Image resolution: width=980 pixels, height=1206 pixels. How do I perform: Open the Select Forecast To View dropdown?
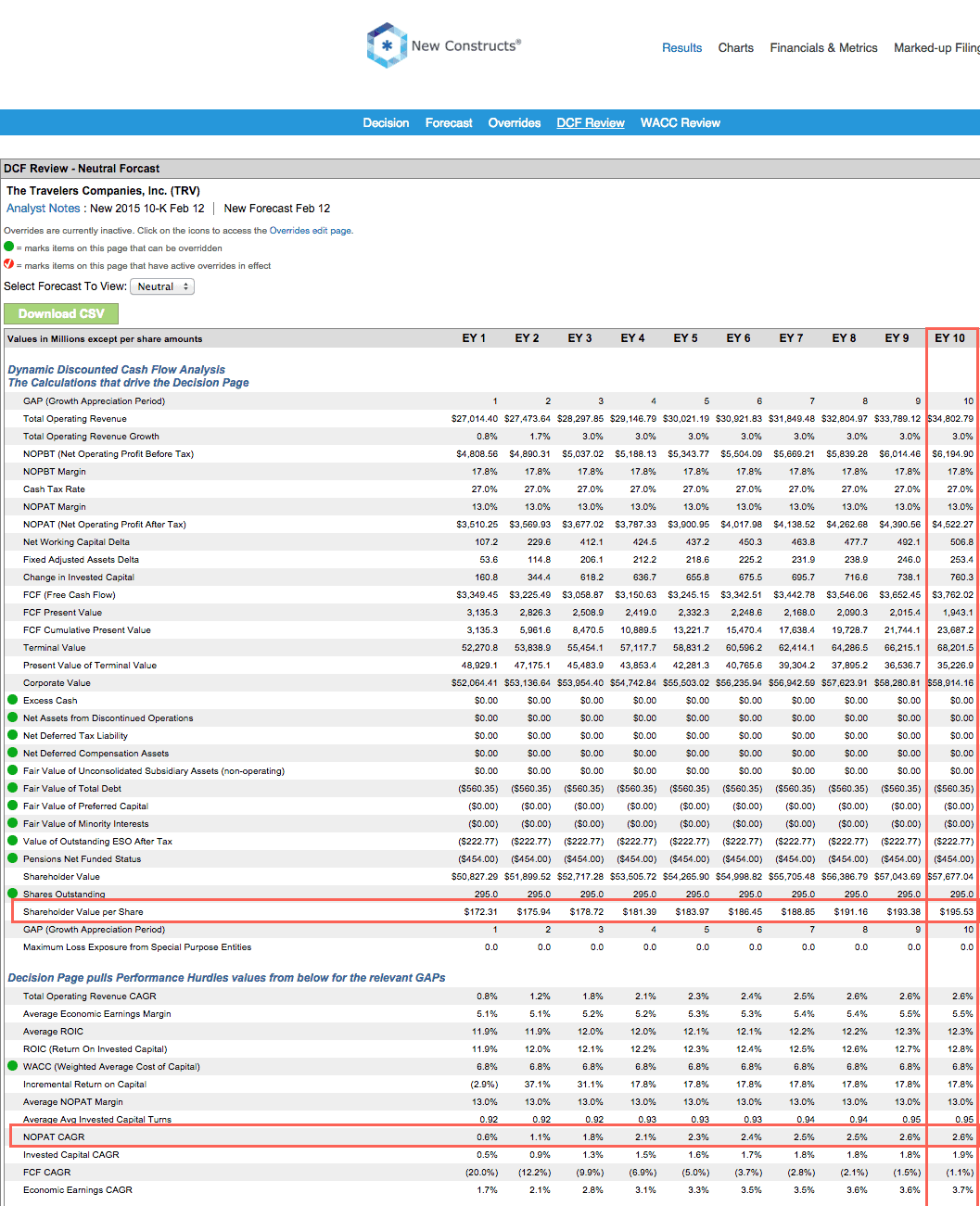[x=162, y=286]
